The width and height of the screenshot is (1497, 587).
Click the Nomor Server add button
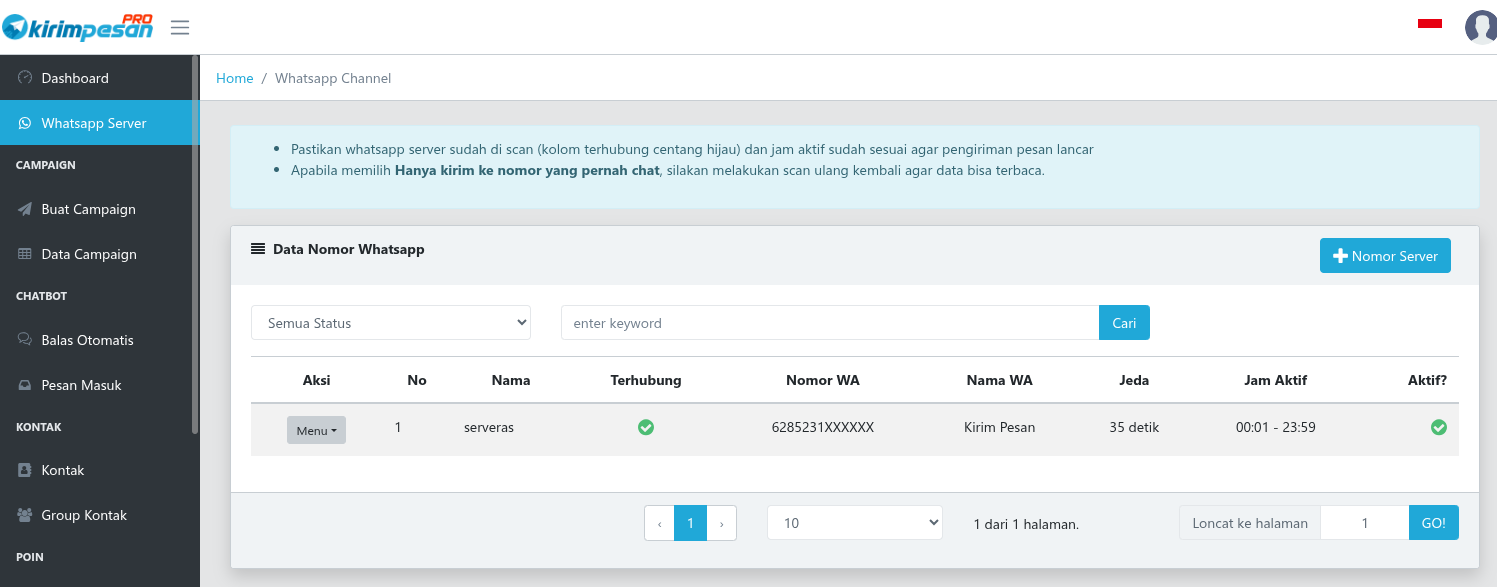point(1385,256)
